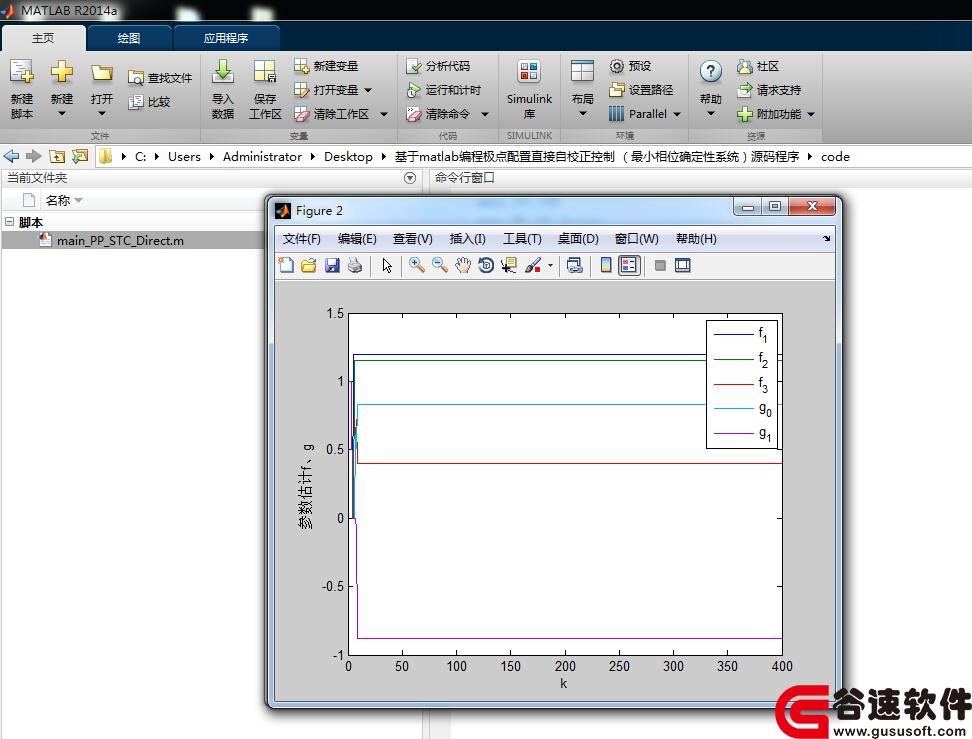Open the 工具(T) menu in Figure 2

pos(522,239)
